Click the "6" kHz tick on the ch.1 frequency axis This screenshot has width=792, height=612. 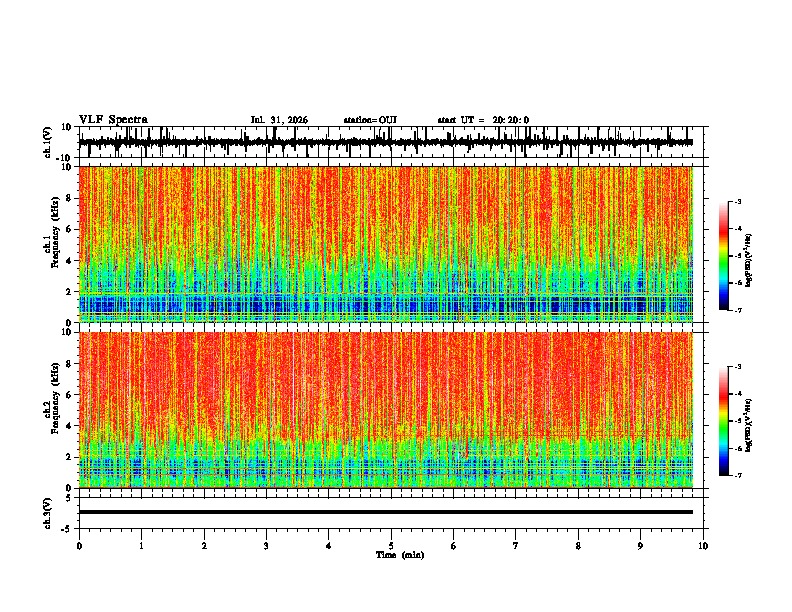pos(70,229)
